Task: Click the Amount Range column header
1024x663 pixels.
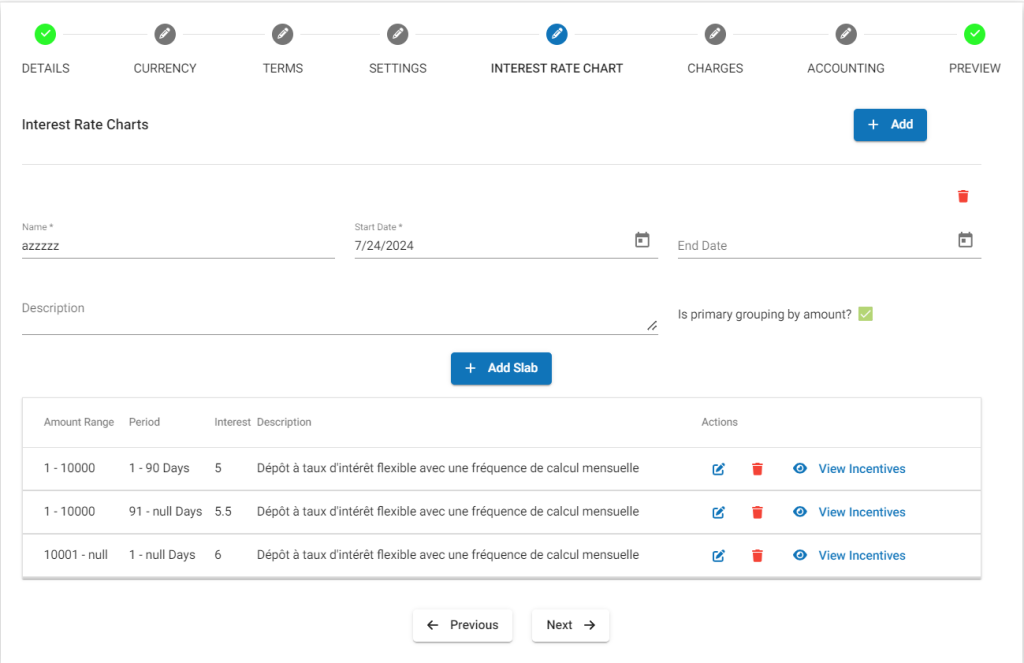Action: (x=79, y=422)
